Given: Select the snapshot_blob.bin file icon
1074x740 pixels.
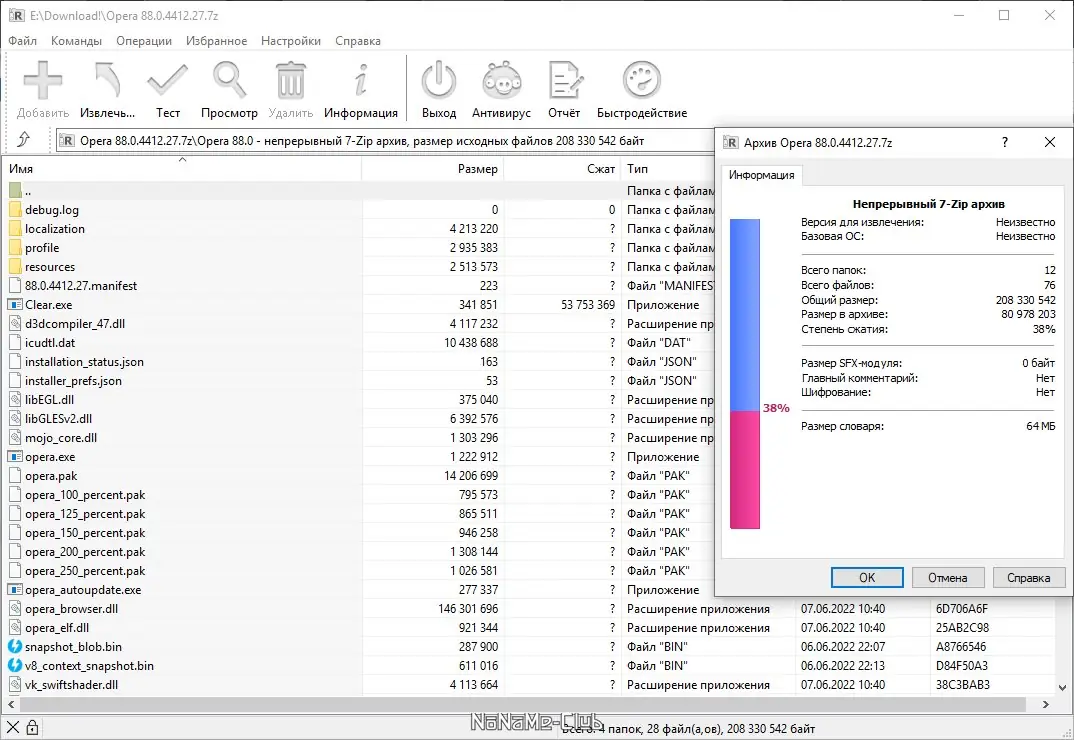Looking at the screenshot, I should point(15,646).
